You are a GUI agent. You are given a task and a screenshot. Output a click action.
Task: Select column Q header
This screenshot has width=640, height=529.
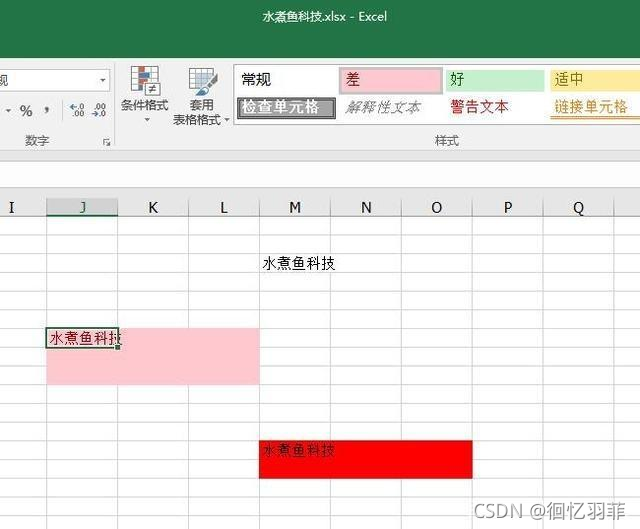578,207
